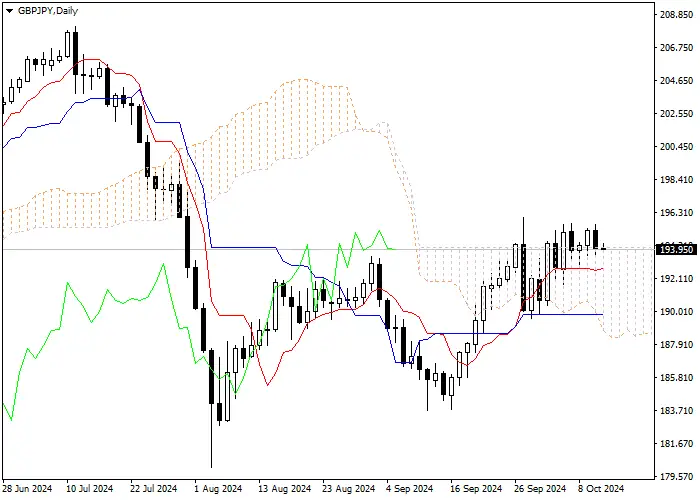Click the 185.810 price level
The image size is (700, 500).
[676, 378]
